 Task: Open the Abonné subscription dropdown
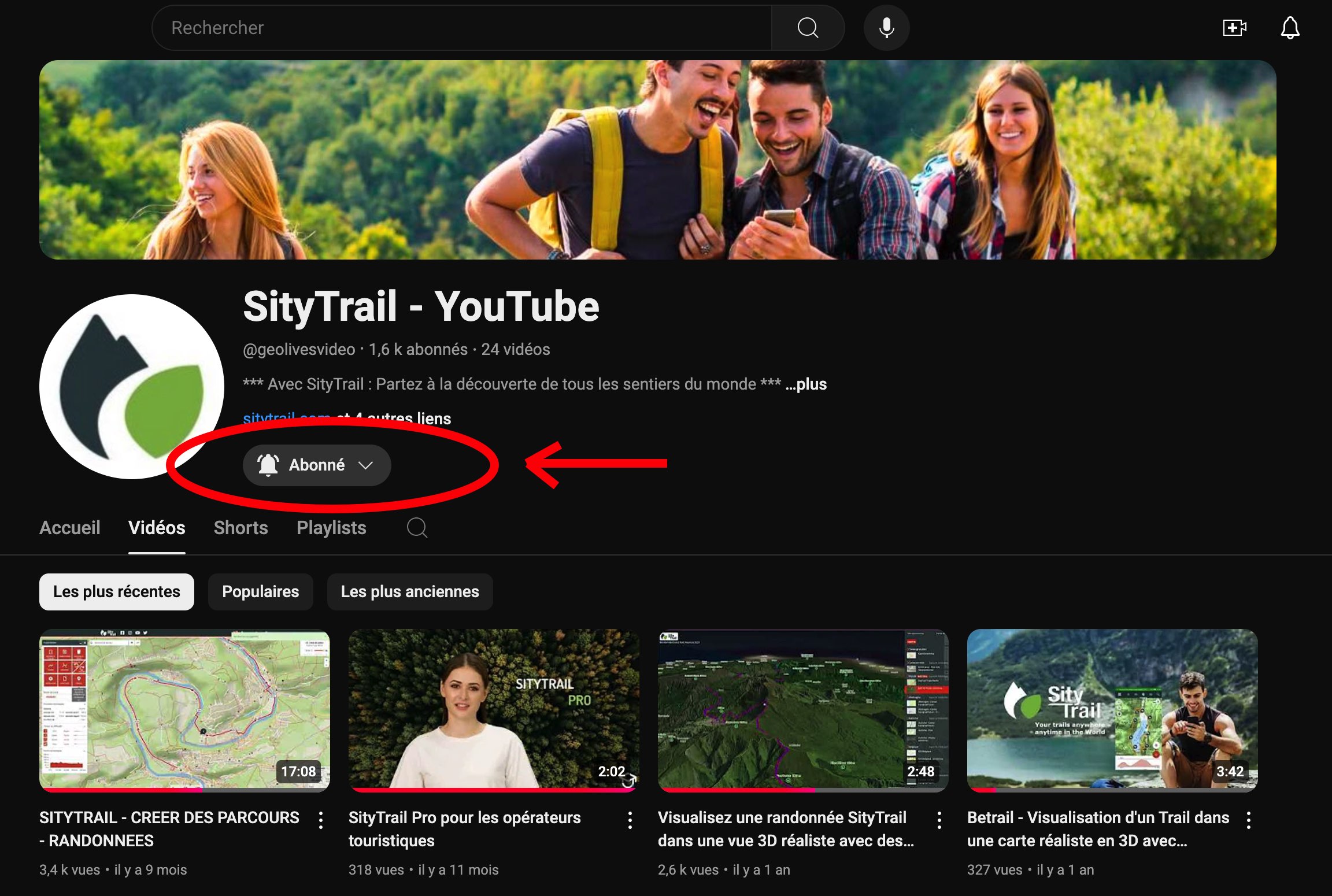point(317,465)
